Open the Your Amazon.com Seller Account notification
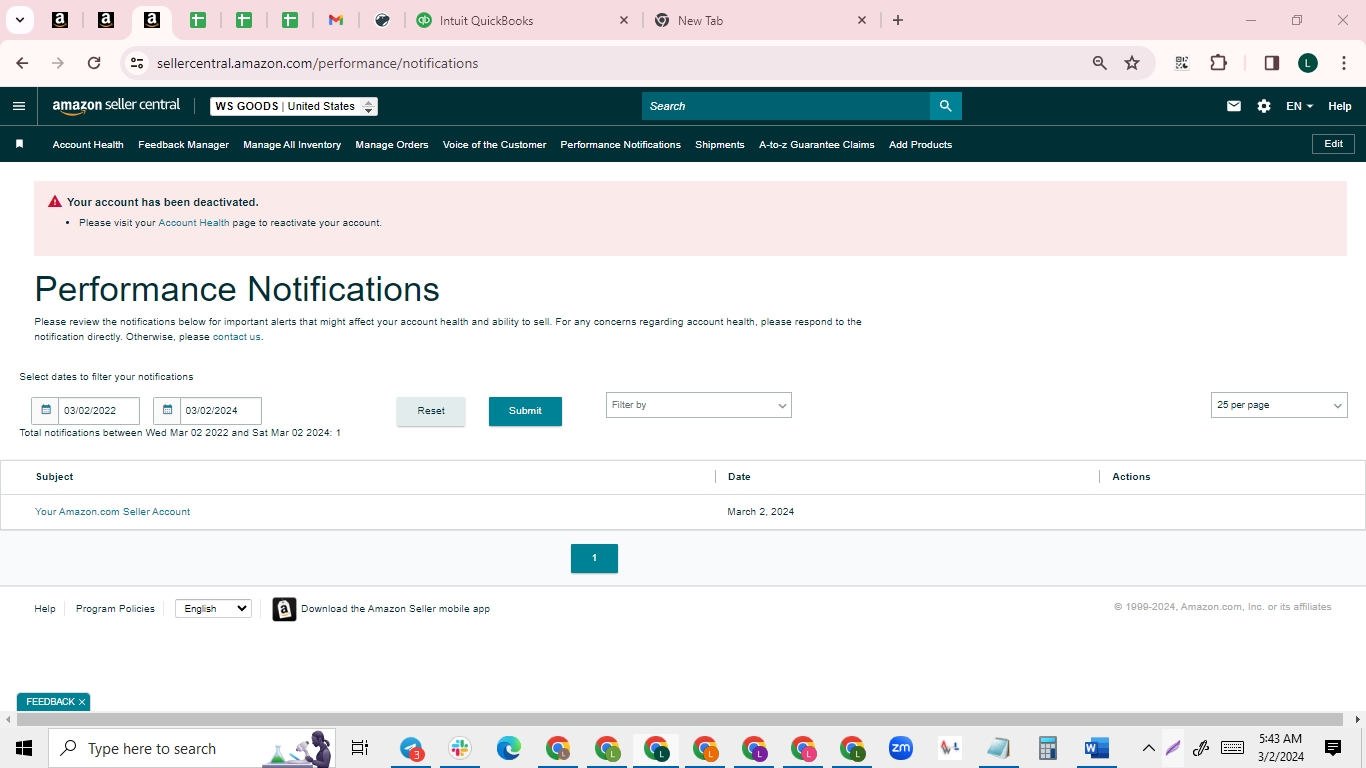1366x768 pixels. (x=112, y=512)
